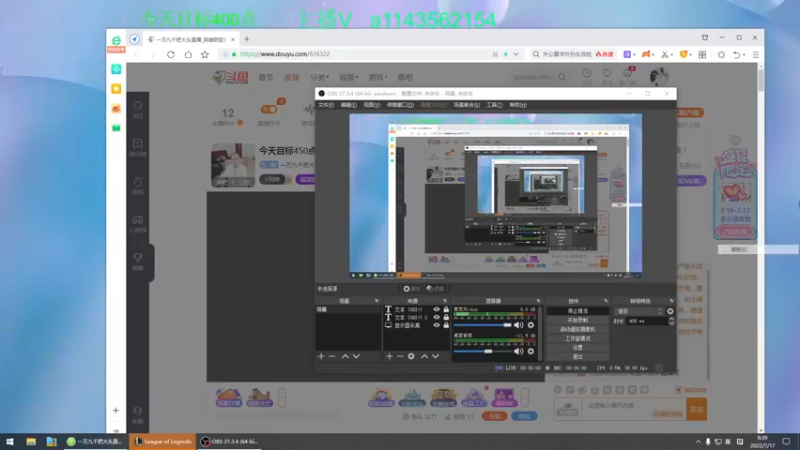Open the transition type dropdown in OBS

(640, 311)
